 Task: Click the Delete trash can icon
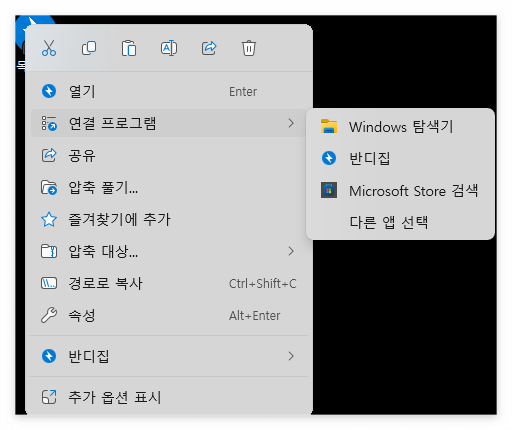click(249, 48)
